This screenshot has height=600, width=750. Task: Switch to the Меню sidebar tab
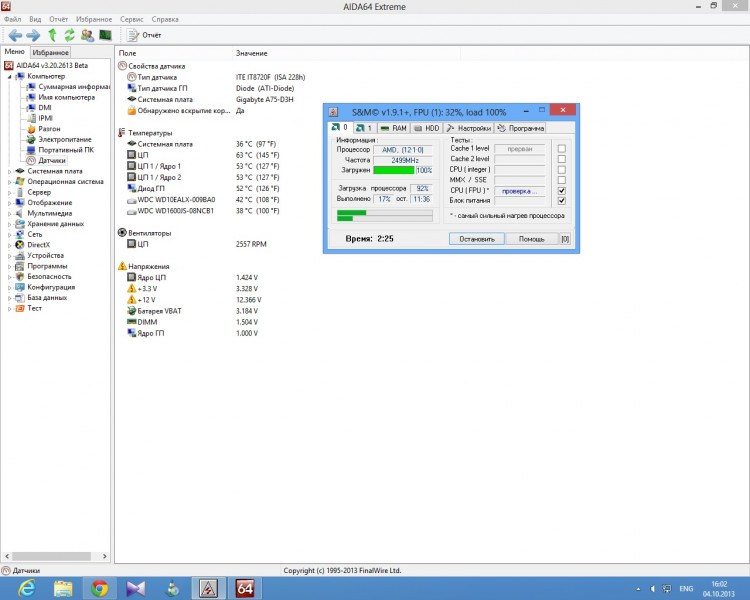14,52
